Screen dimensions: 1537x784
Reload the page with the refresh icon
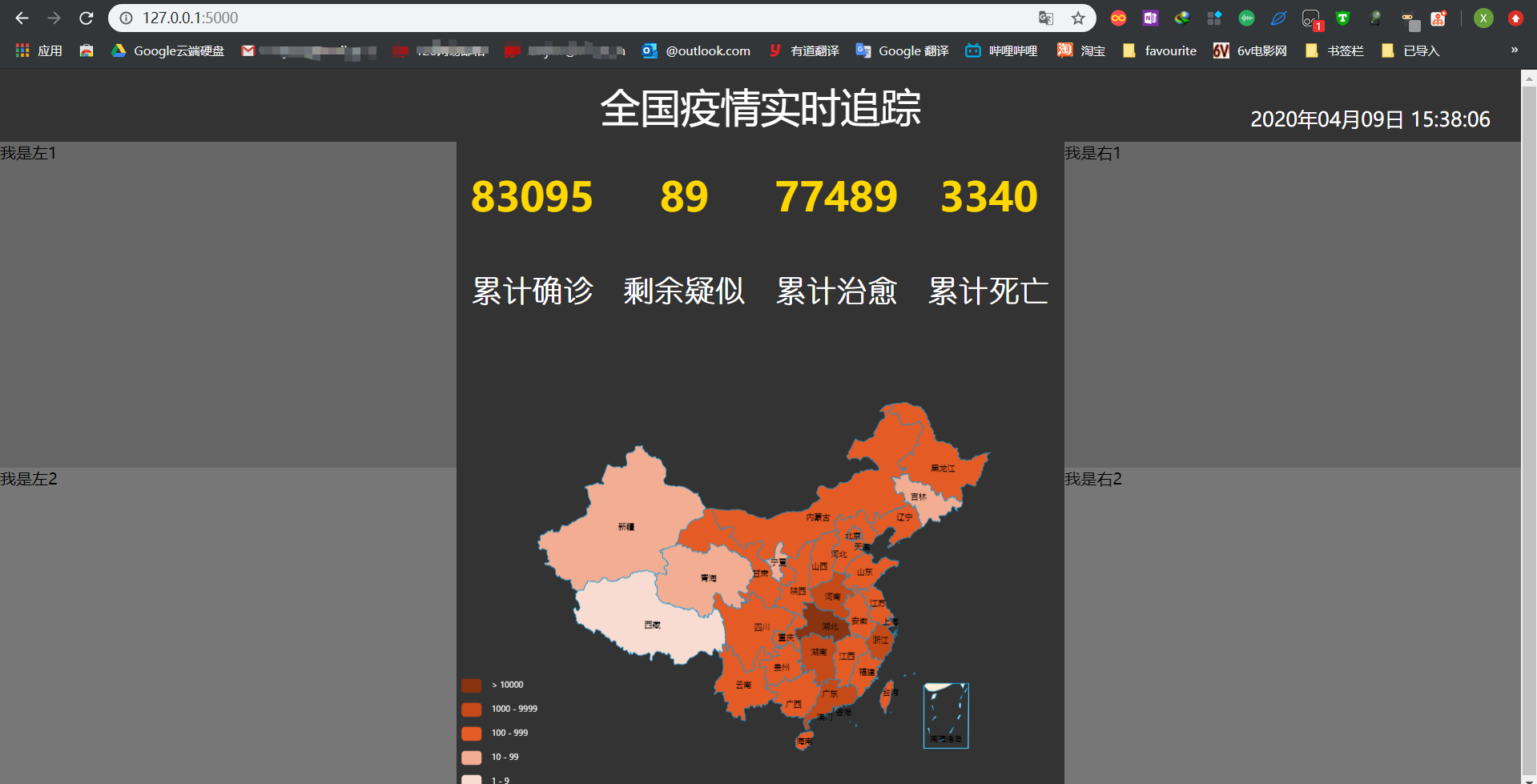[87, 18]
